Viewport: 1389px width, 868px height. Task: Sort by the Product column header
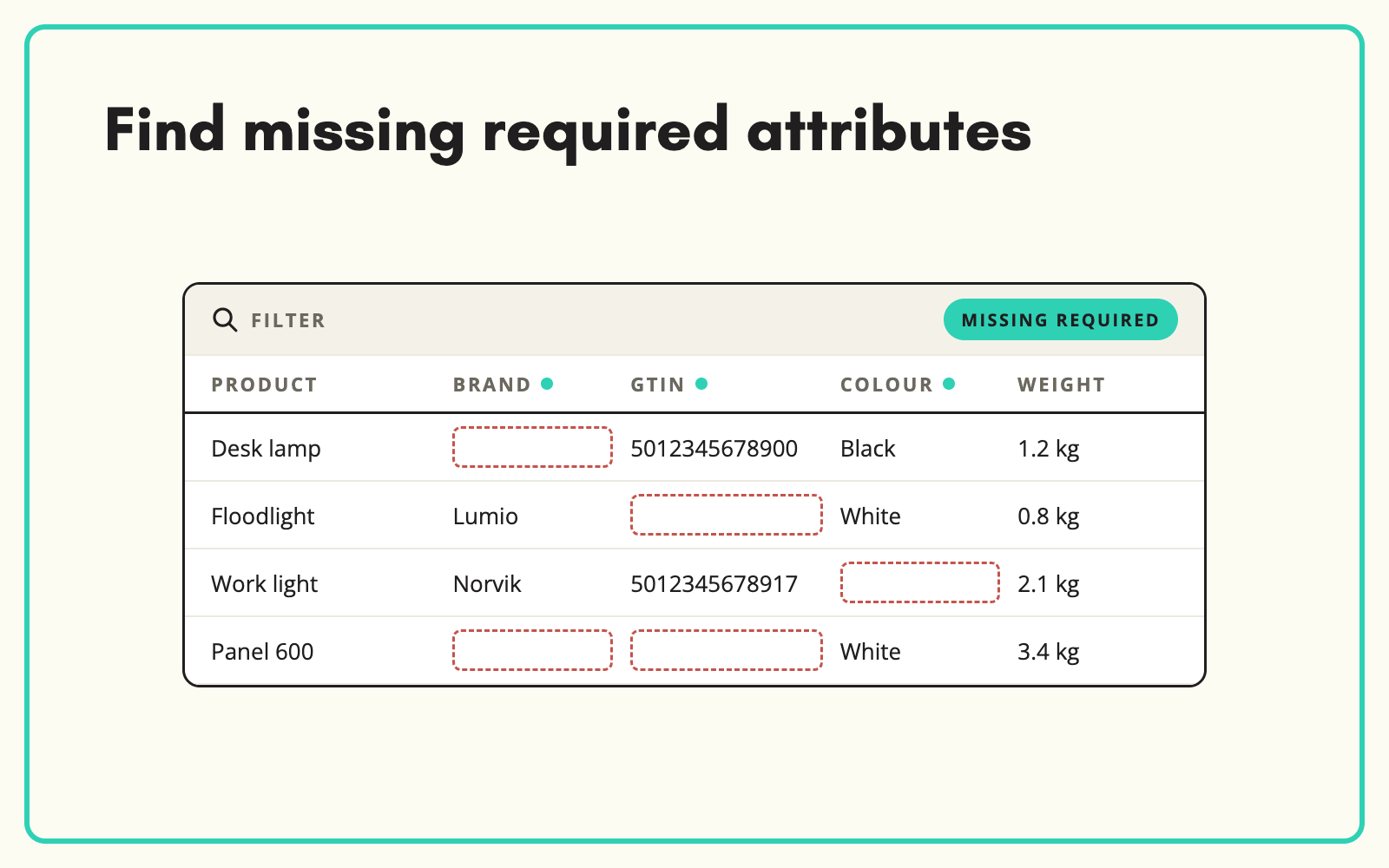point(264,385)
